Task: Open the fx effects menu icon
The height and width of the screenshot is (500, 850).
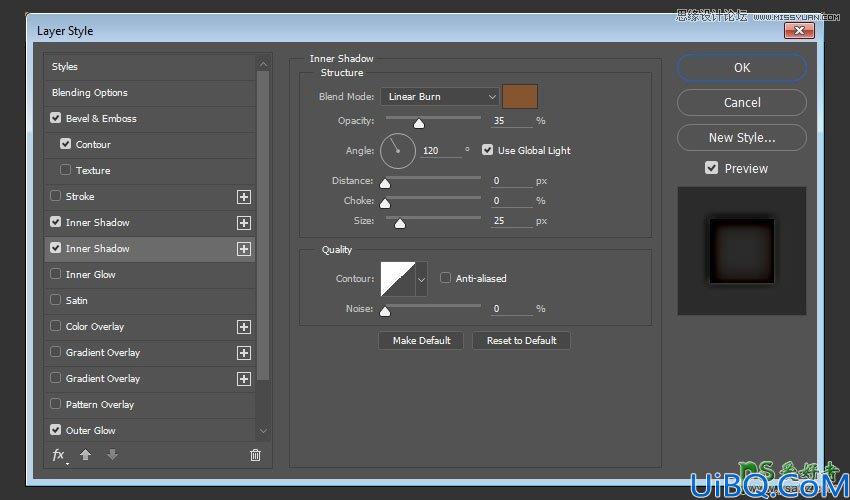Action: coord(59,456)
